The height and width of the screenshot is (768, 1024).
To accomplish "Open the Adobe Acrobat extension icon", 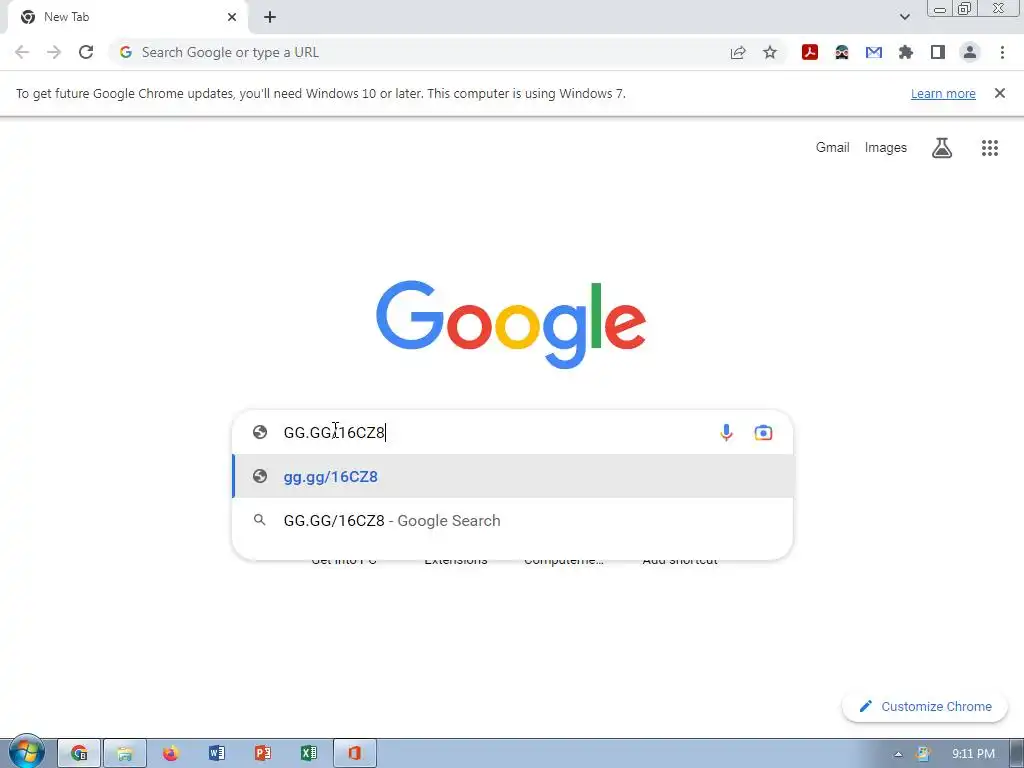I will click(810, 52).
